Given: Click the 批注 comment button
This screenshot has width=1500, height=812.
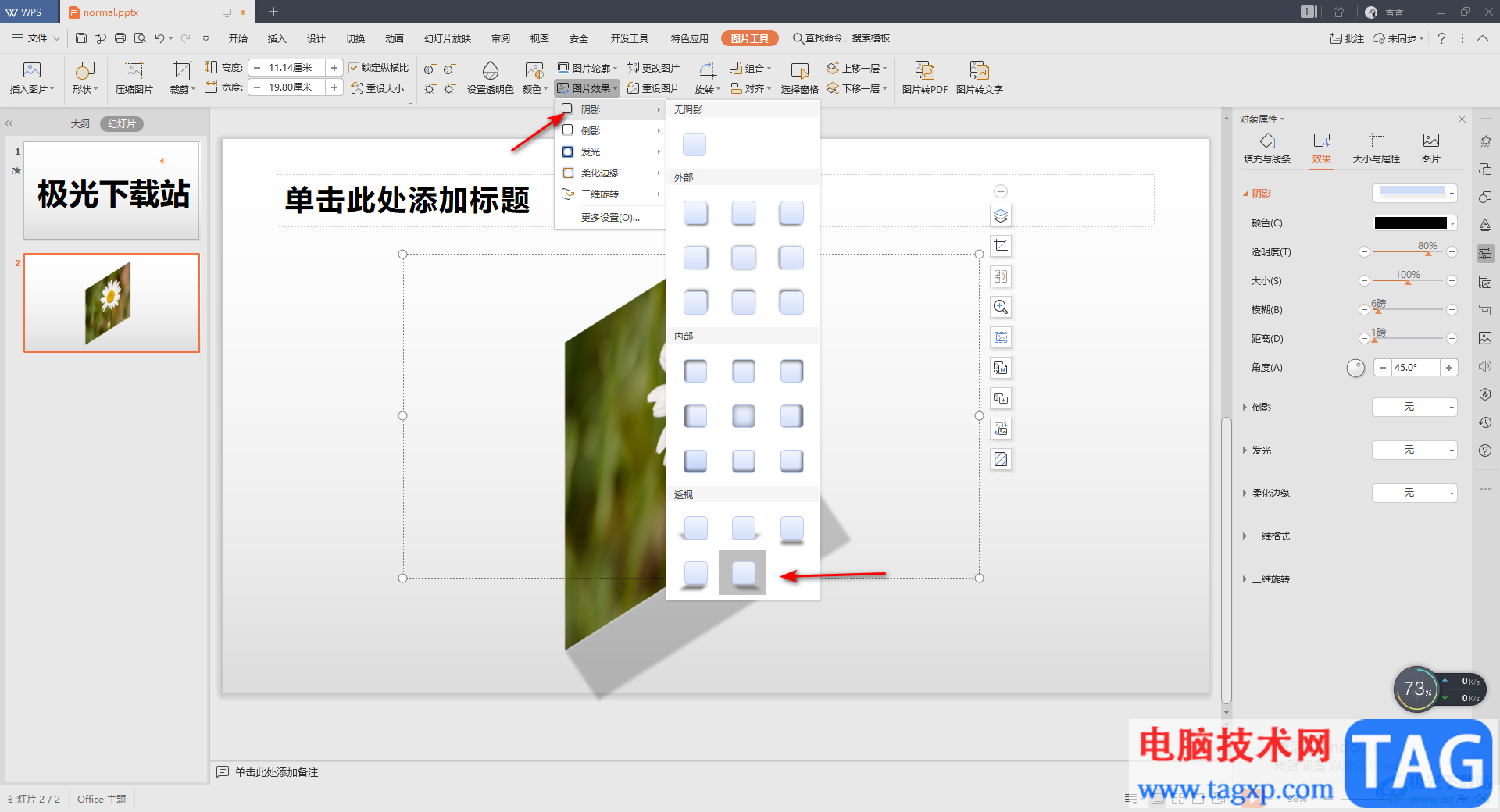Looking at the screenshot, I should [x=1347, y=38].
